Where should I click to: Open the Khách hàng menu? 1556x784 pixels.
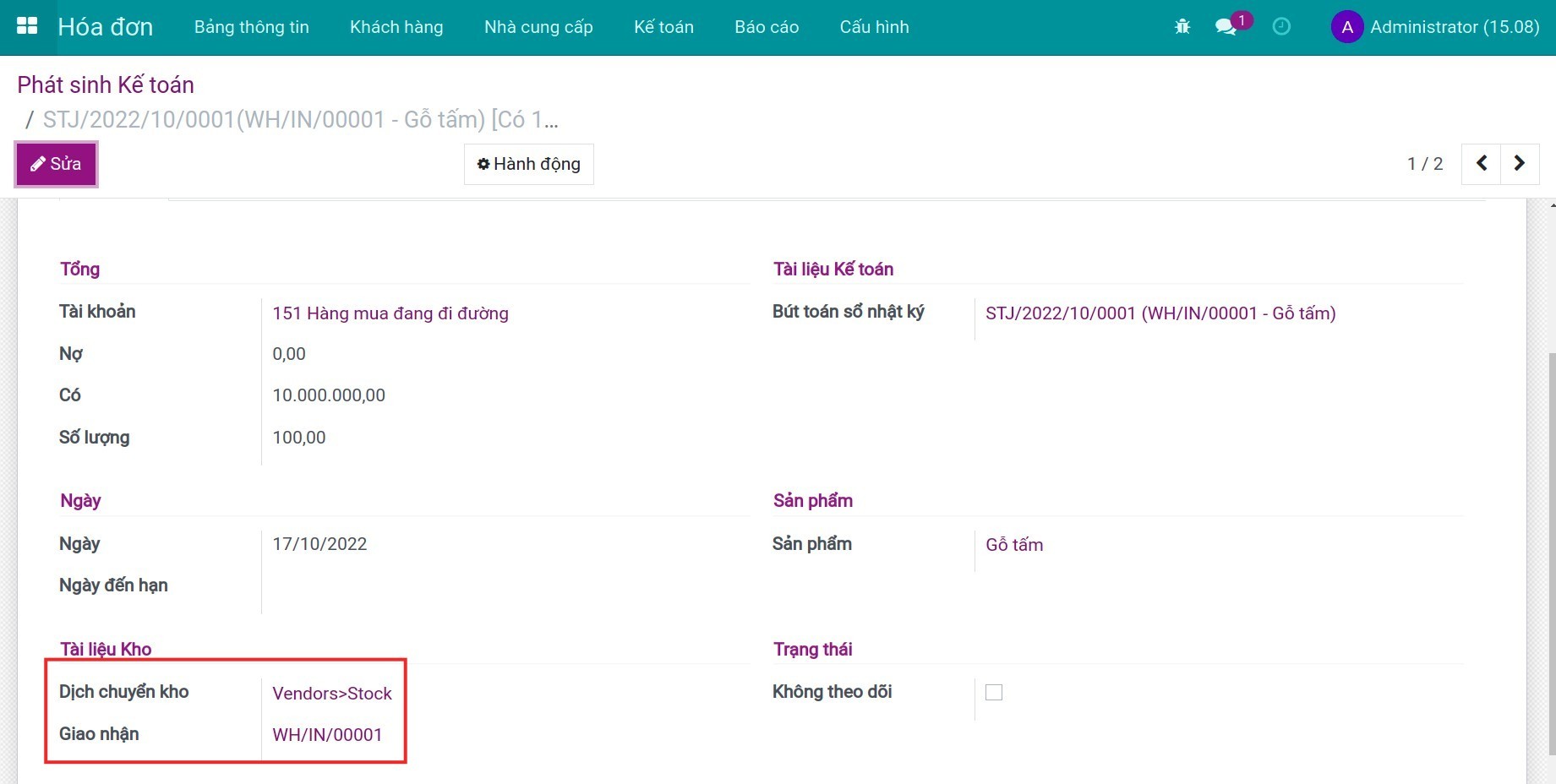[396, 27]
